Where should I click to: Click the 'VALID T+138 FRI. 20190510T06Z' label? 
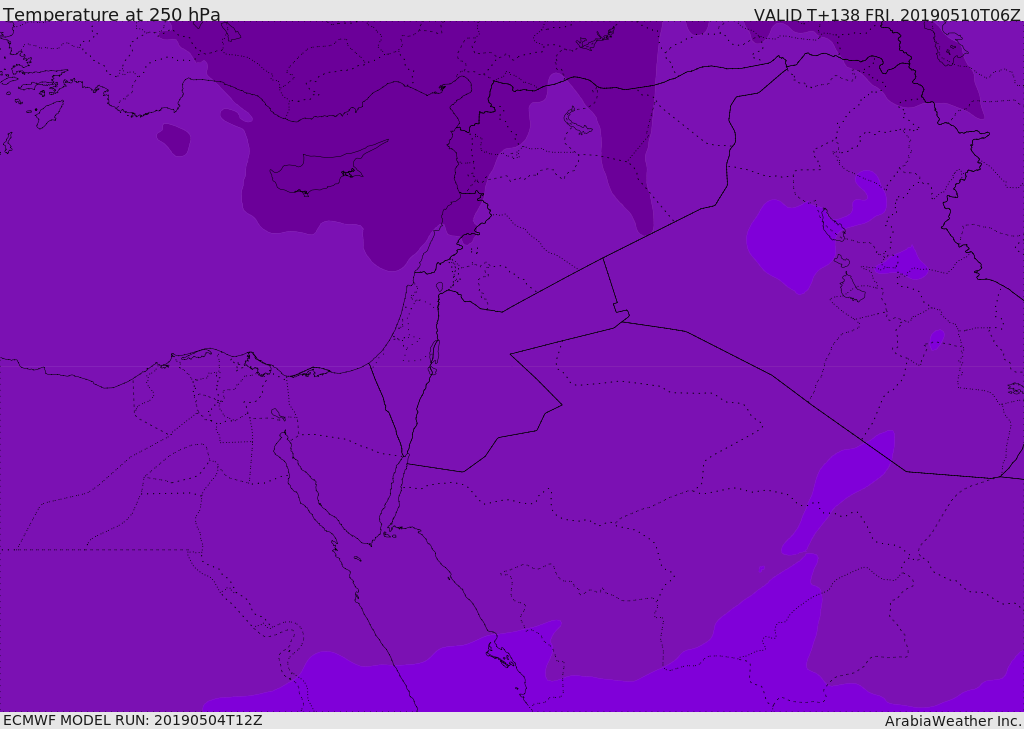887,14
